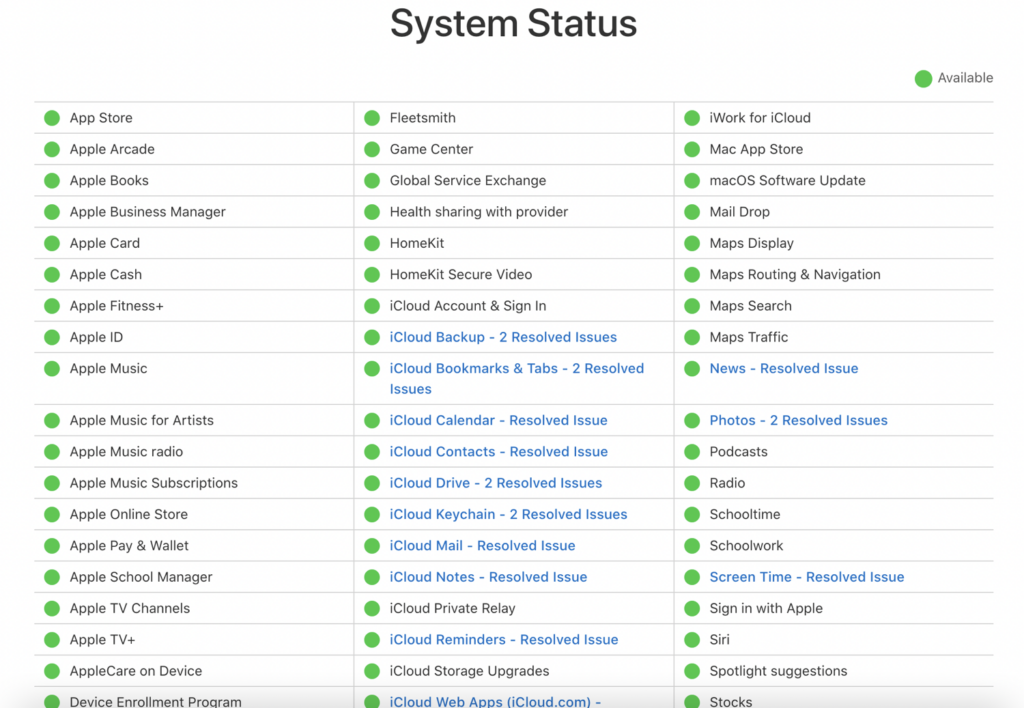Viewport: 1024px width, 708px height.
Task: Click the Schoolwork label
Action: tap(746, 546)
